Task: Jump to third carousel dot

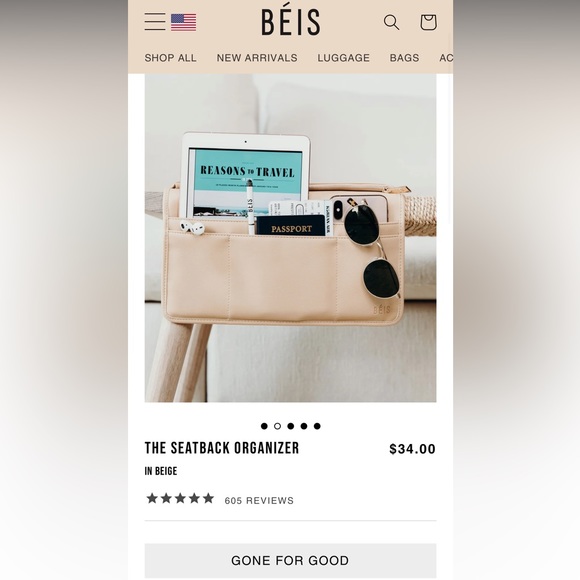Action: pos(291,426)
